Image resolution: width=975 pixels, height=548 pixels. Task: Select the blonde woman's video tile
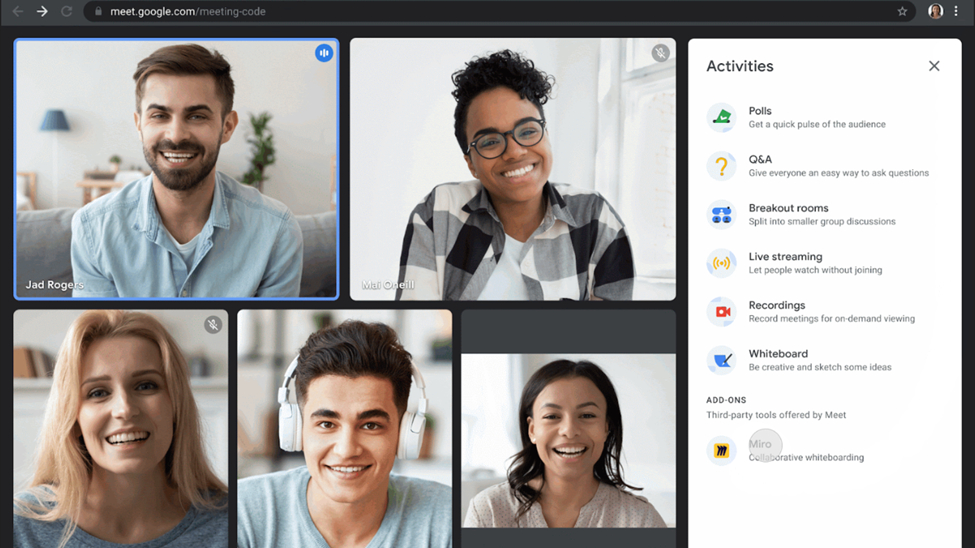click(x=121, y=429)
